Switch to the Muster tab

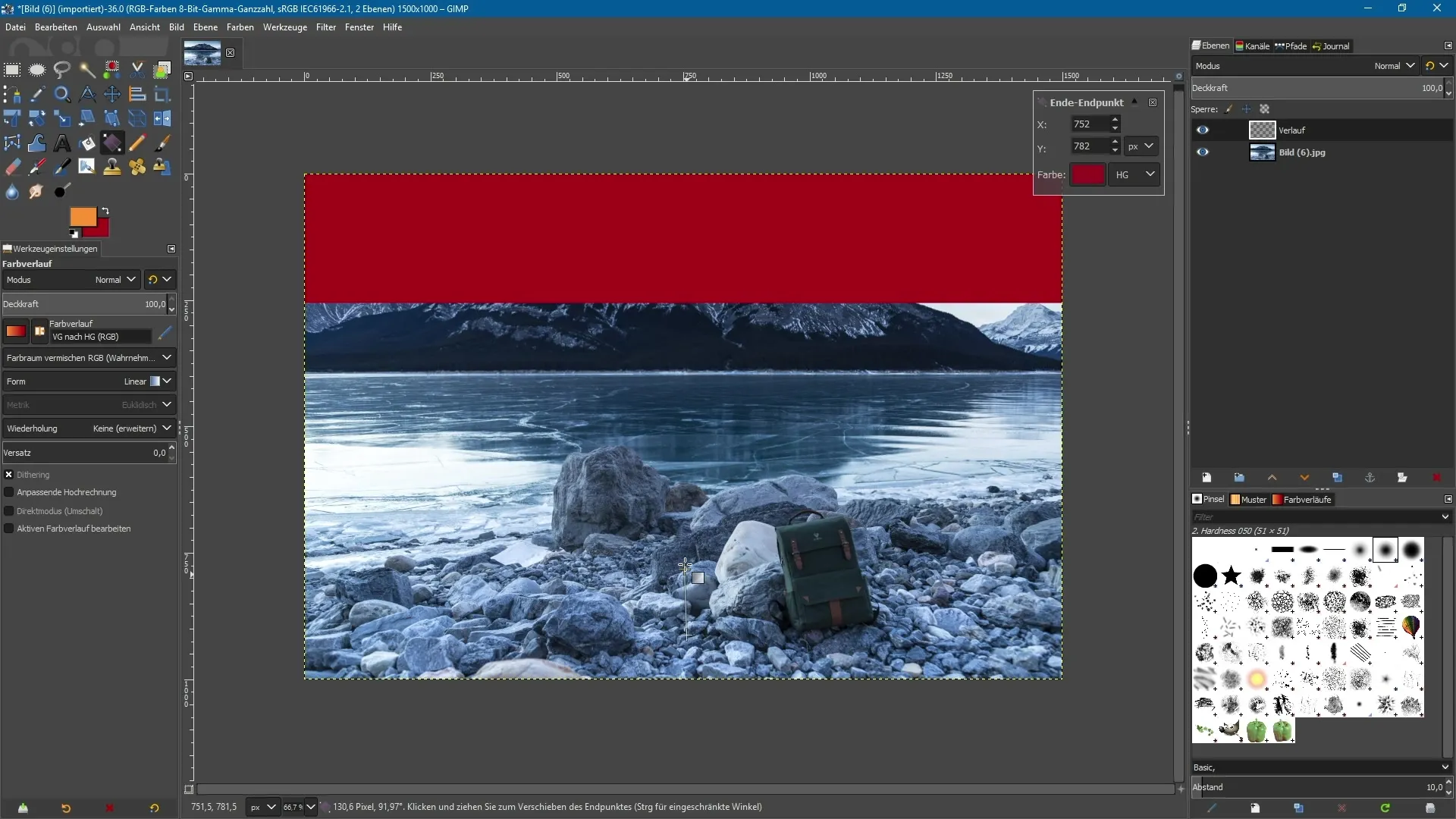tap(1248, 500)
